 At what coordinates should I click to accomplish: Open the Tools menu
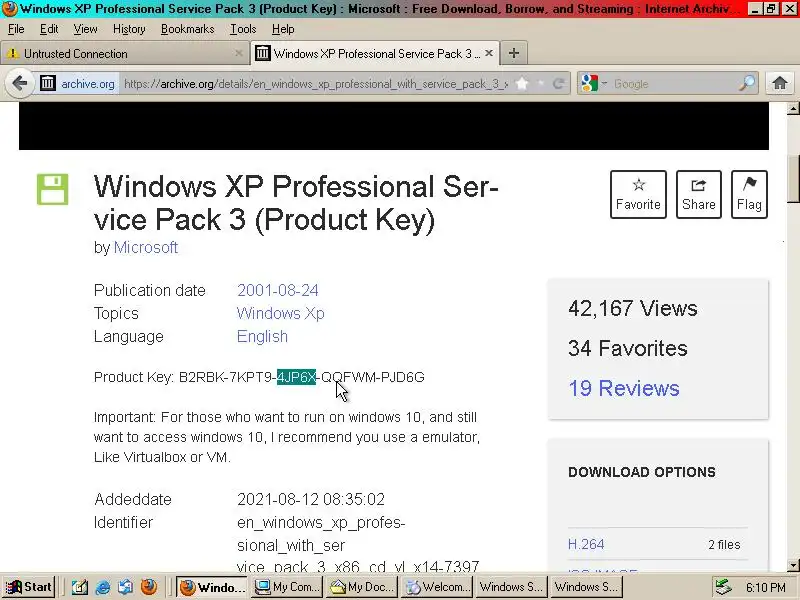(x=243, y=29)
